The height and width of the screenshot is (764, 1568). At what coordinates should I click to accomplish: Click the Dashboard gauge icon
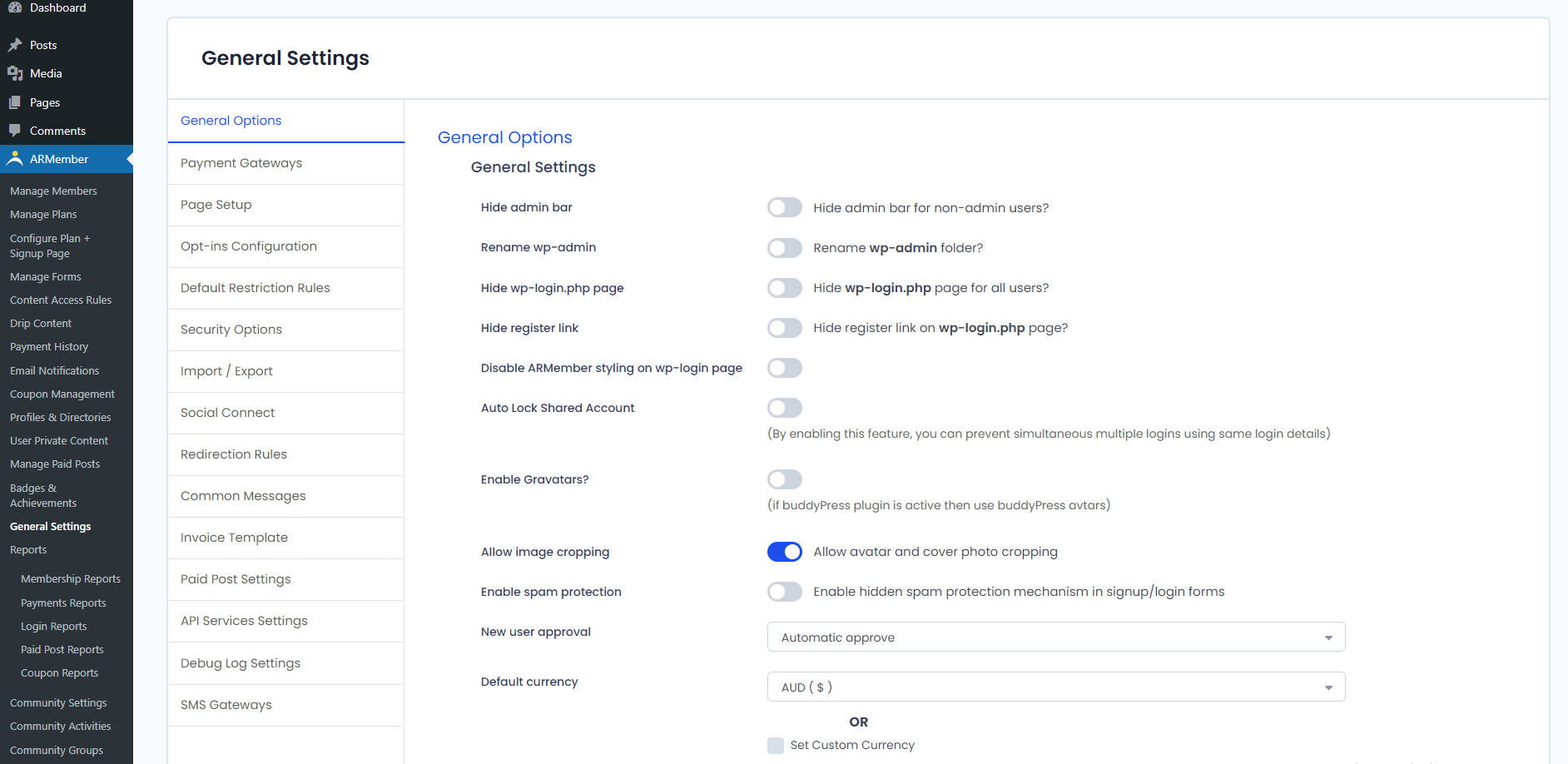click(x=14, y=7)
